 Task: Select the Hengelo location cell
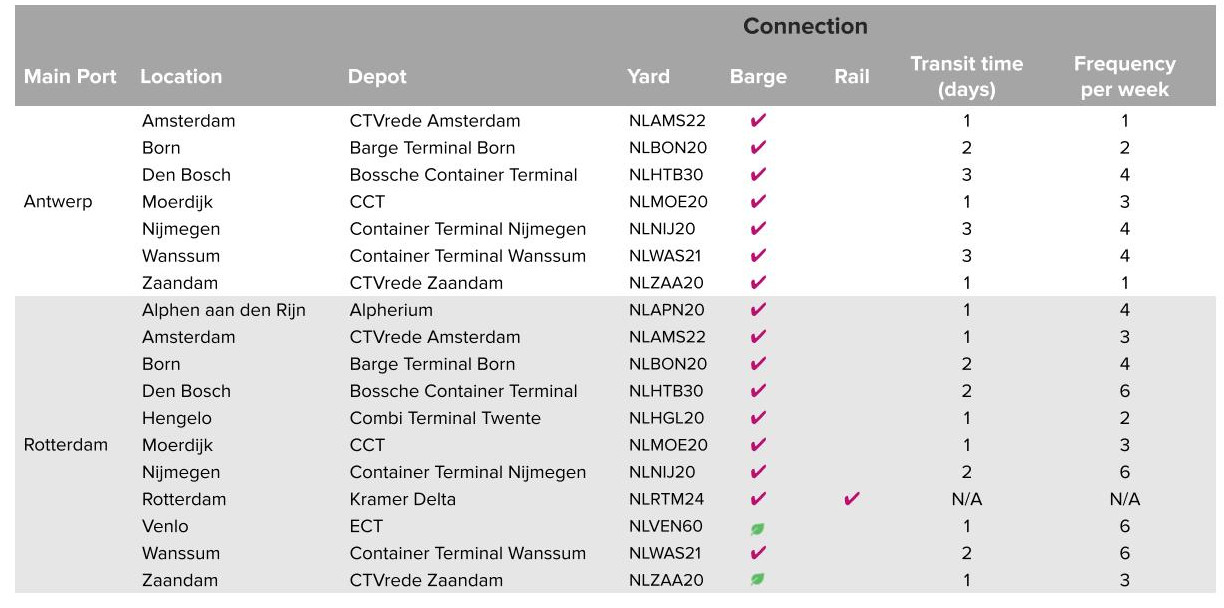click(x=177, y=418)
